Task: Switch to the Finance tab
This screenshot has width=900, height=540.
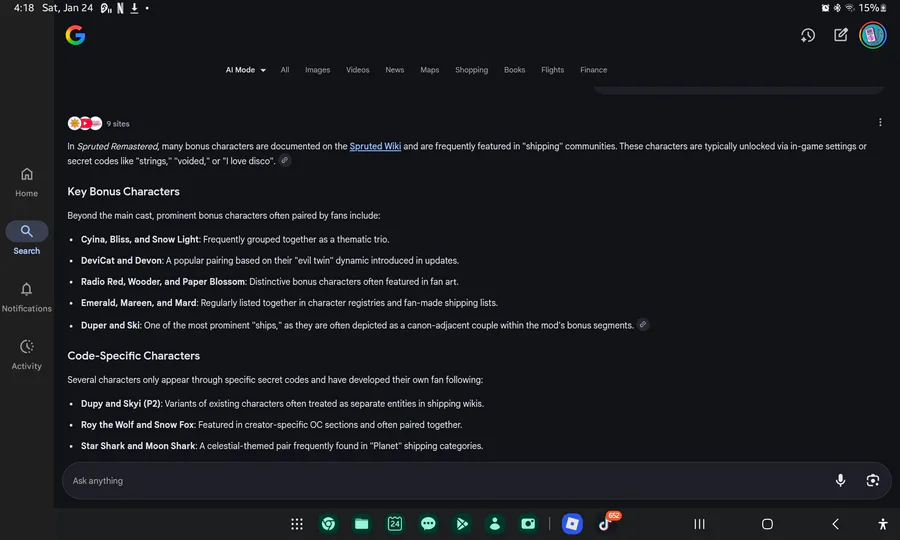Action: [593, 70]
